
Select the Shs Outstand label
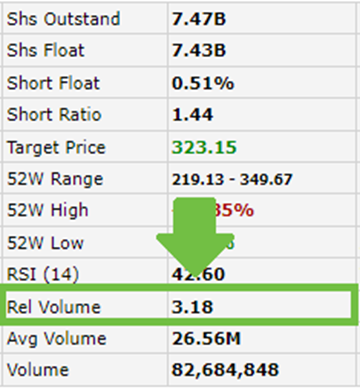click(63, 19)
